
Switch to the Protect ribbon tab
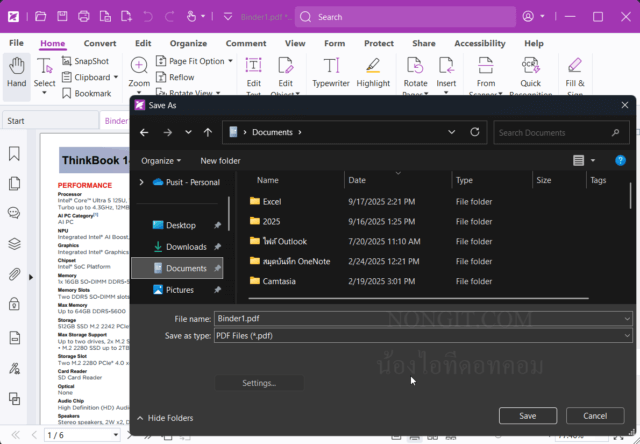(379, 43)
